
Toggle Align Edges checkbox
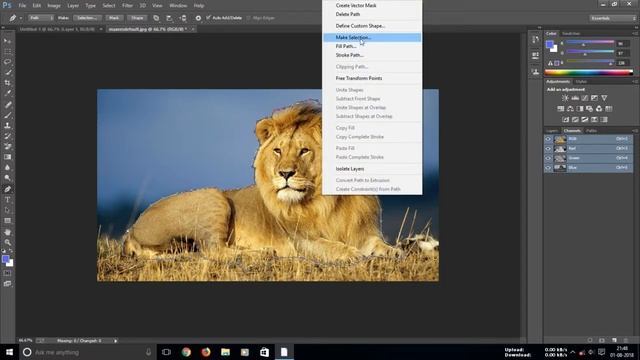coord(249,18)
